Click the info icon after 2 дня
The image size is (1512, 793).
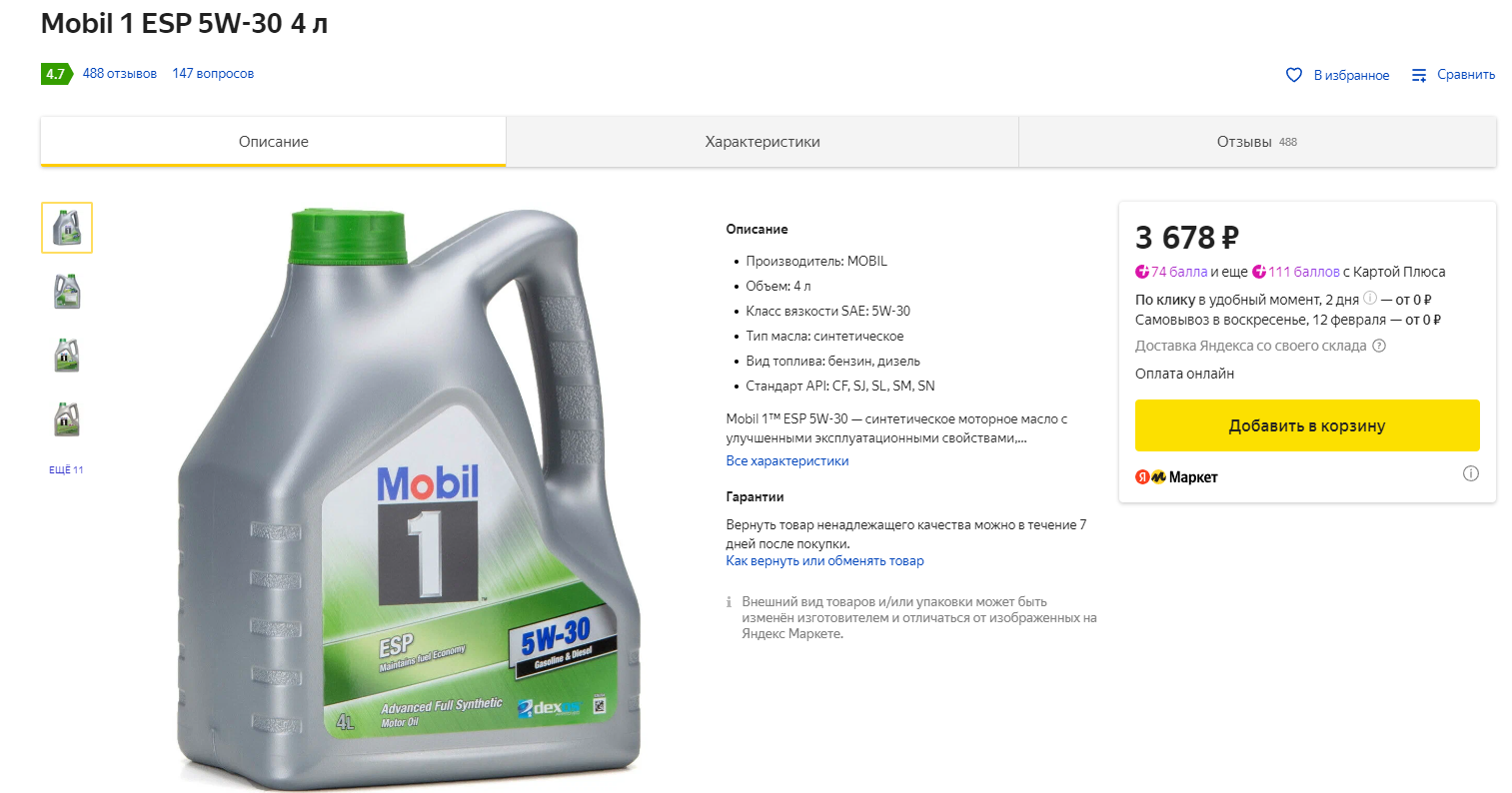click(x=1370, y=298)
